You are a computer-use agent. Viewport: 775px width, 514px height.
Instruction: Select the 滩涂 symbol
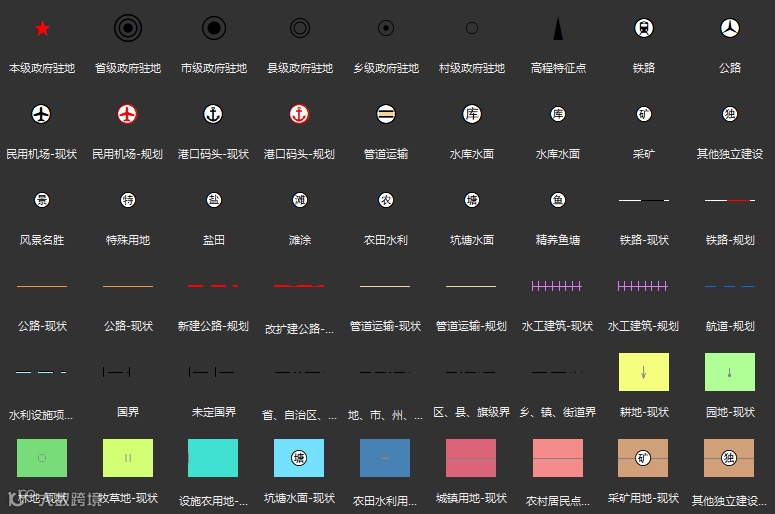300,200
